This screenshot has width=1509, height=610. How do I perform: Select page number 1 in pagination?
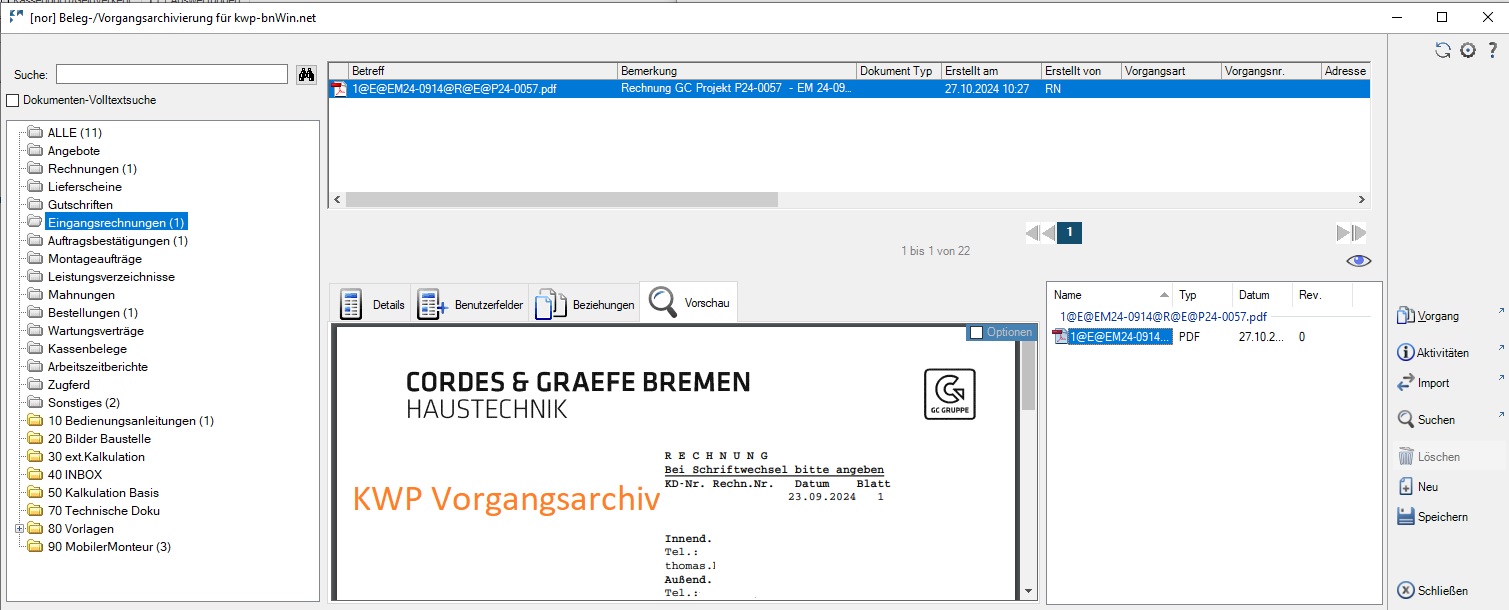[1069, 233]
